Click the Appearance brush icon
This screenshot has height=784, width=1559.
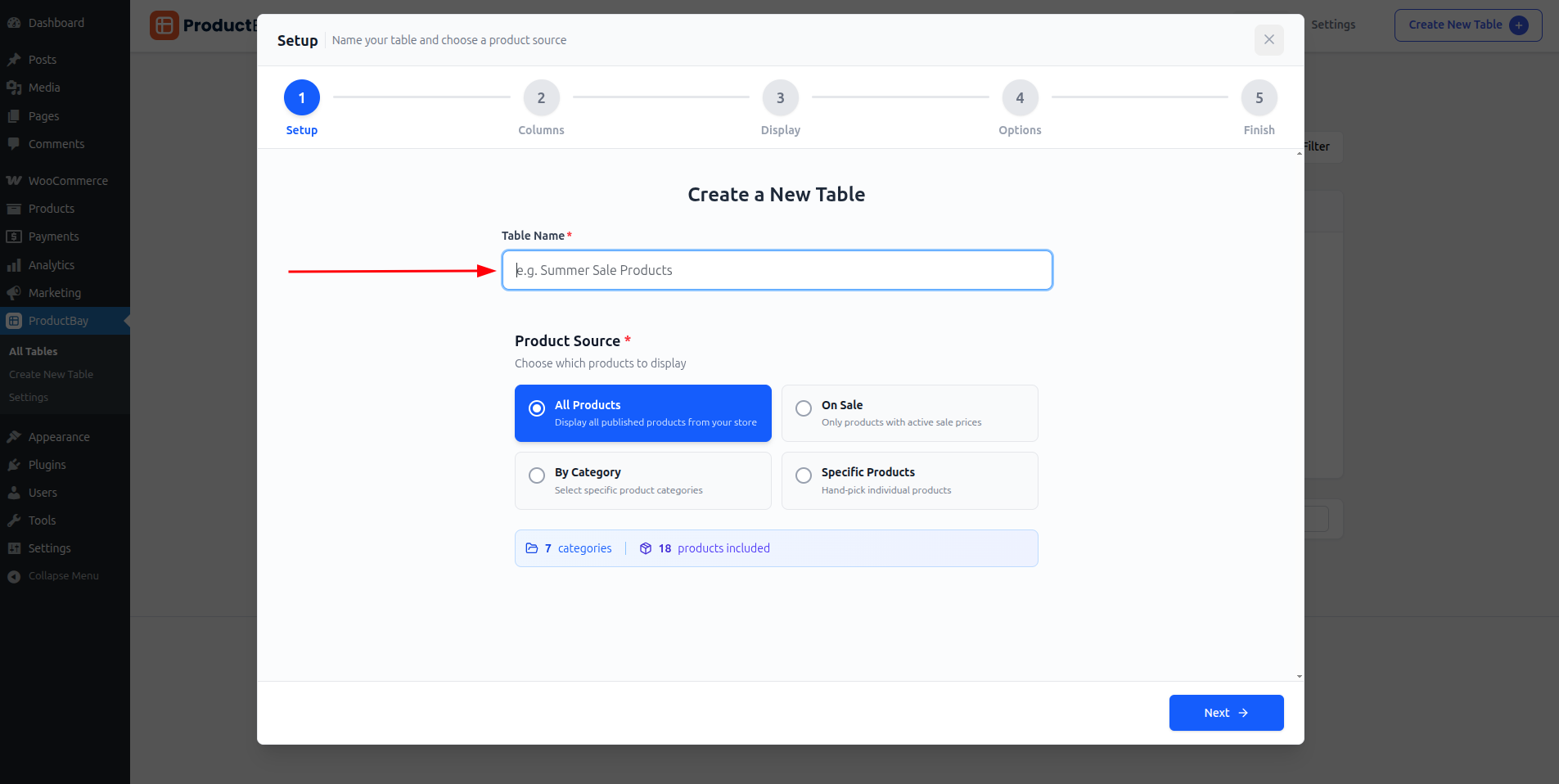(14, 437)
